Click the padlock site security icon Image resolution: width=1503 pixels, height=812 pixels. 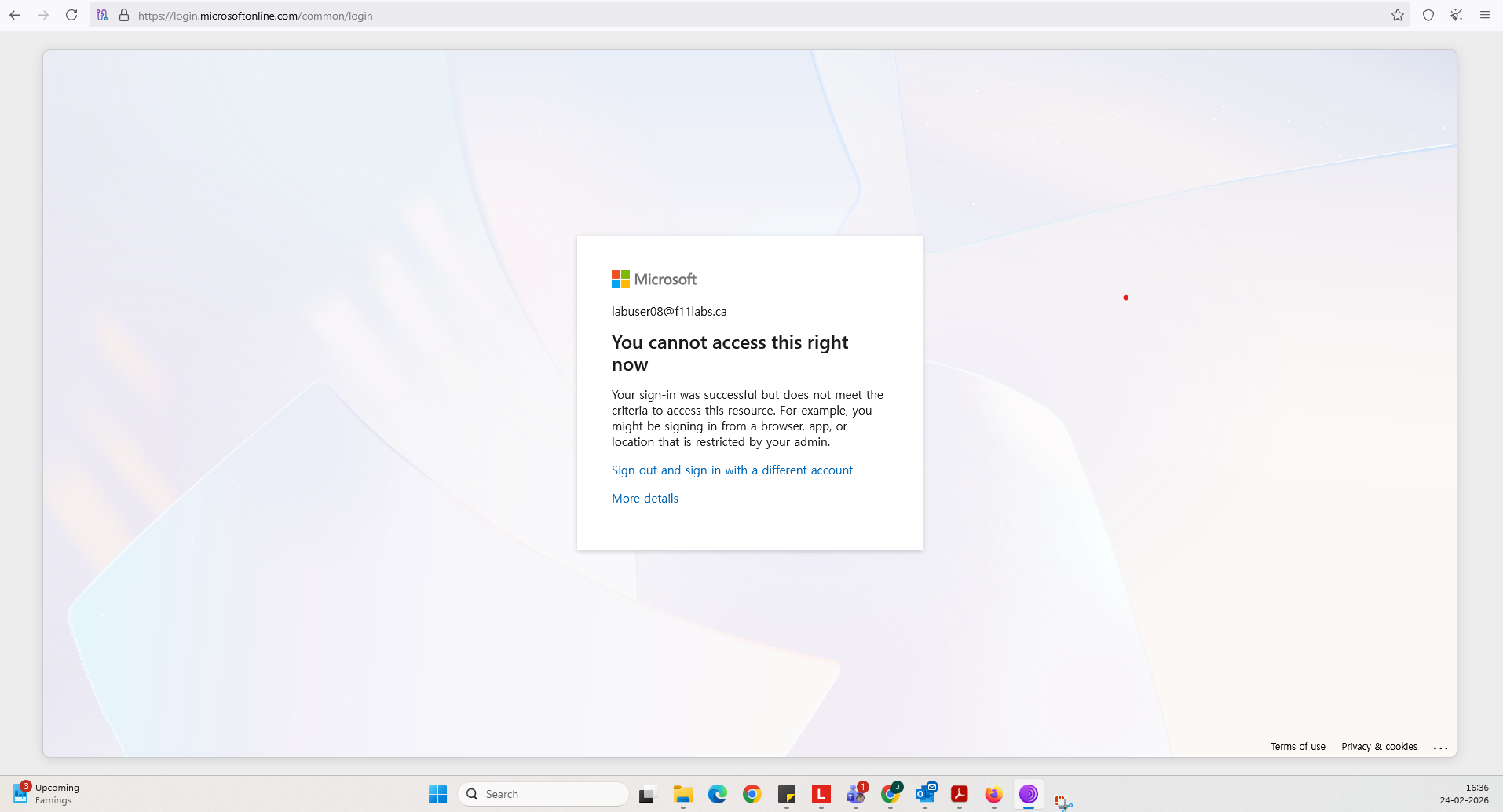(x=123, y=15)
